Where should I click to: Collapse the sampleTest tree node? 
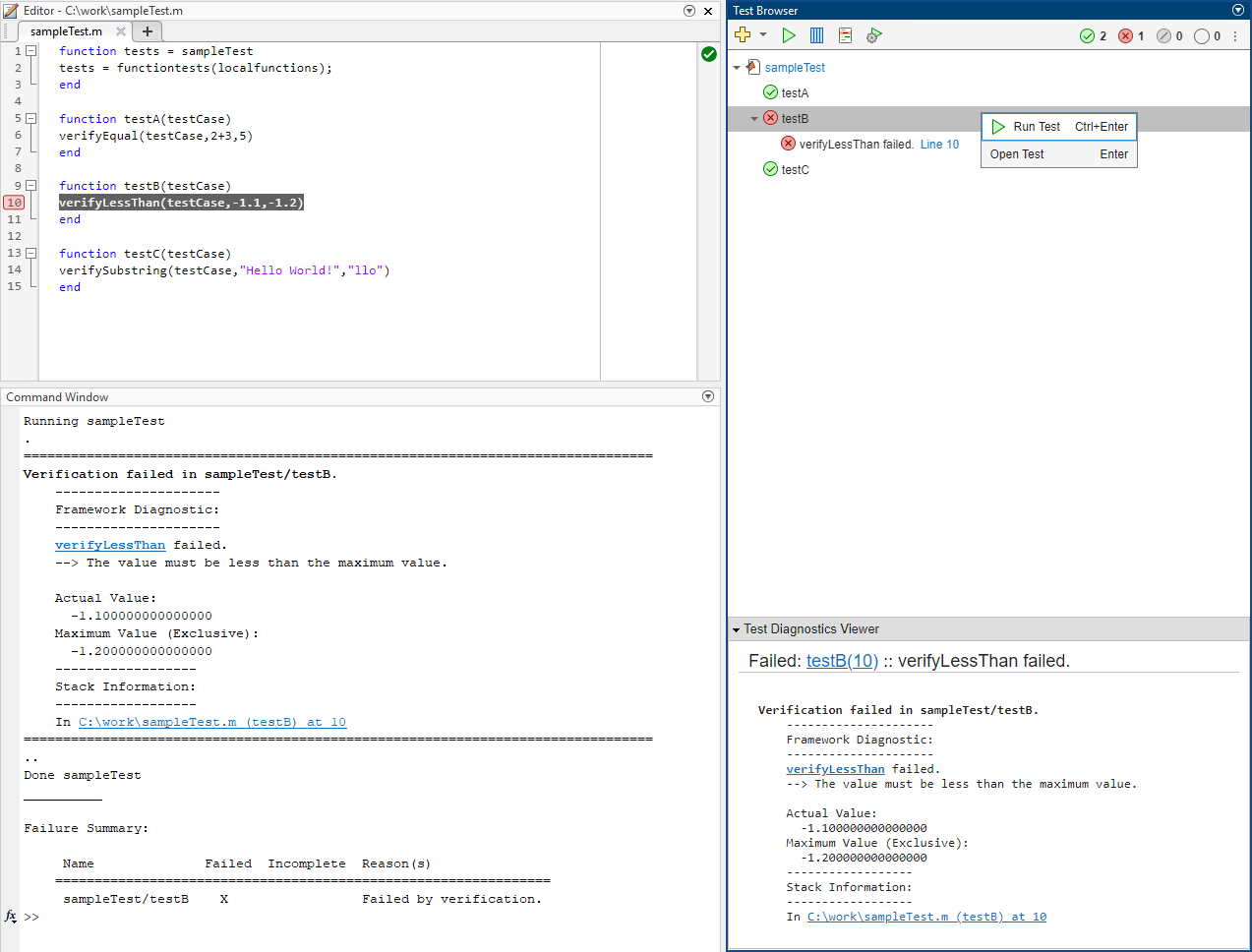(x=737, y=68)
